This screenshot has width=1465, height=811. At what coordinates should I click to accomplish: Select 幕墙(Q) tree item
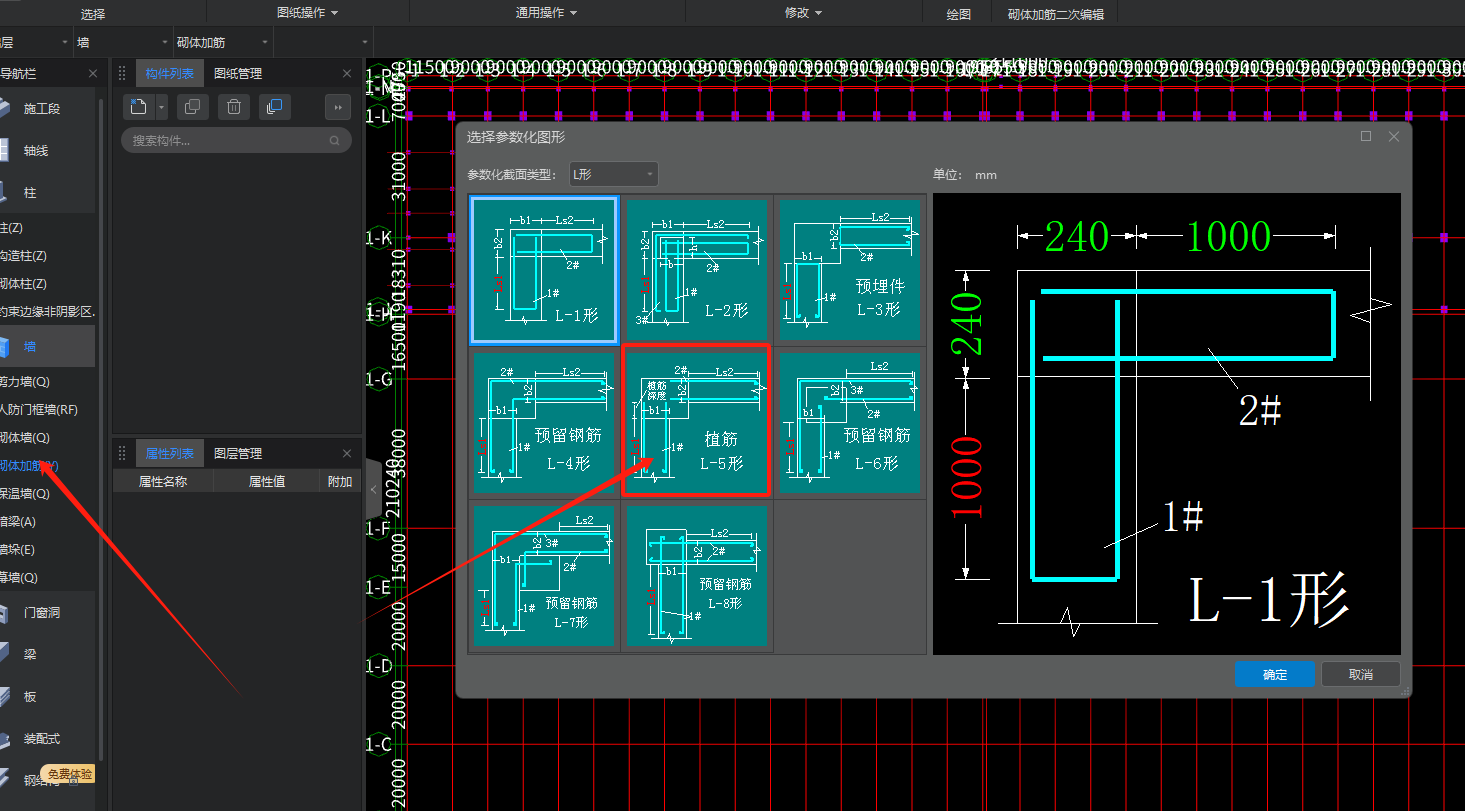coord(19,578)
